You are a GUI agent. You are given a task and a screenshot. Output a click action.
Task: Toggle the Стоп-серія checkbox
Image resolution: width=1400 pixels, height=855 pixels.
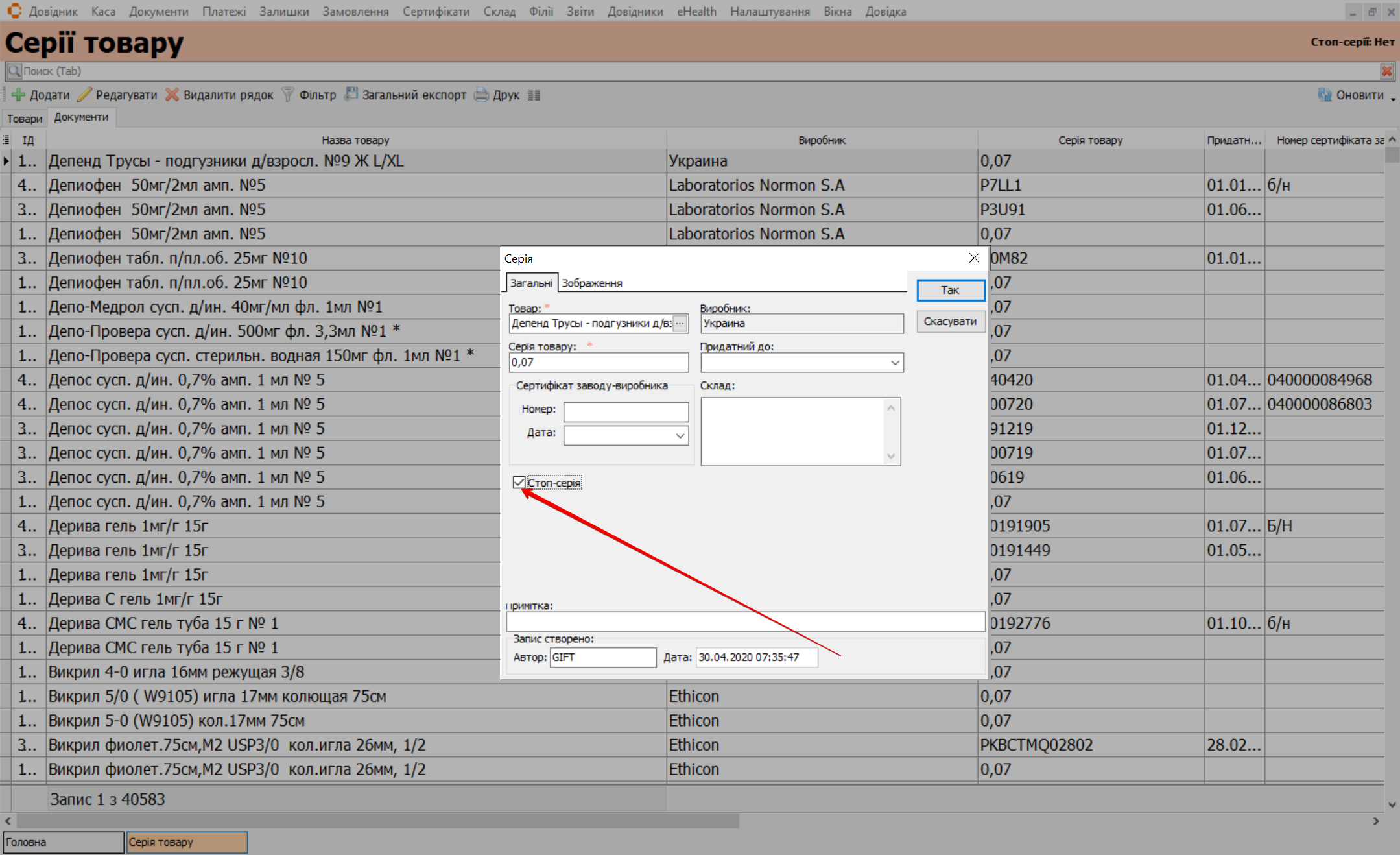click(x=519, y=482)
